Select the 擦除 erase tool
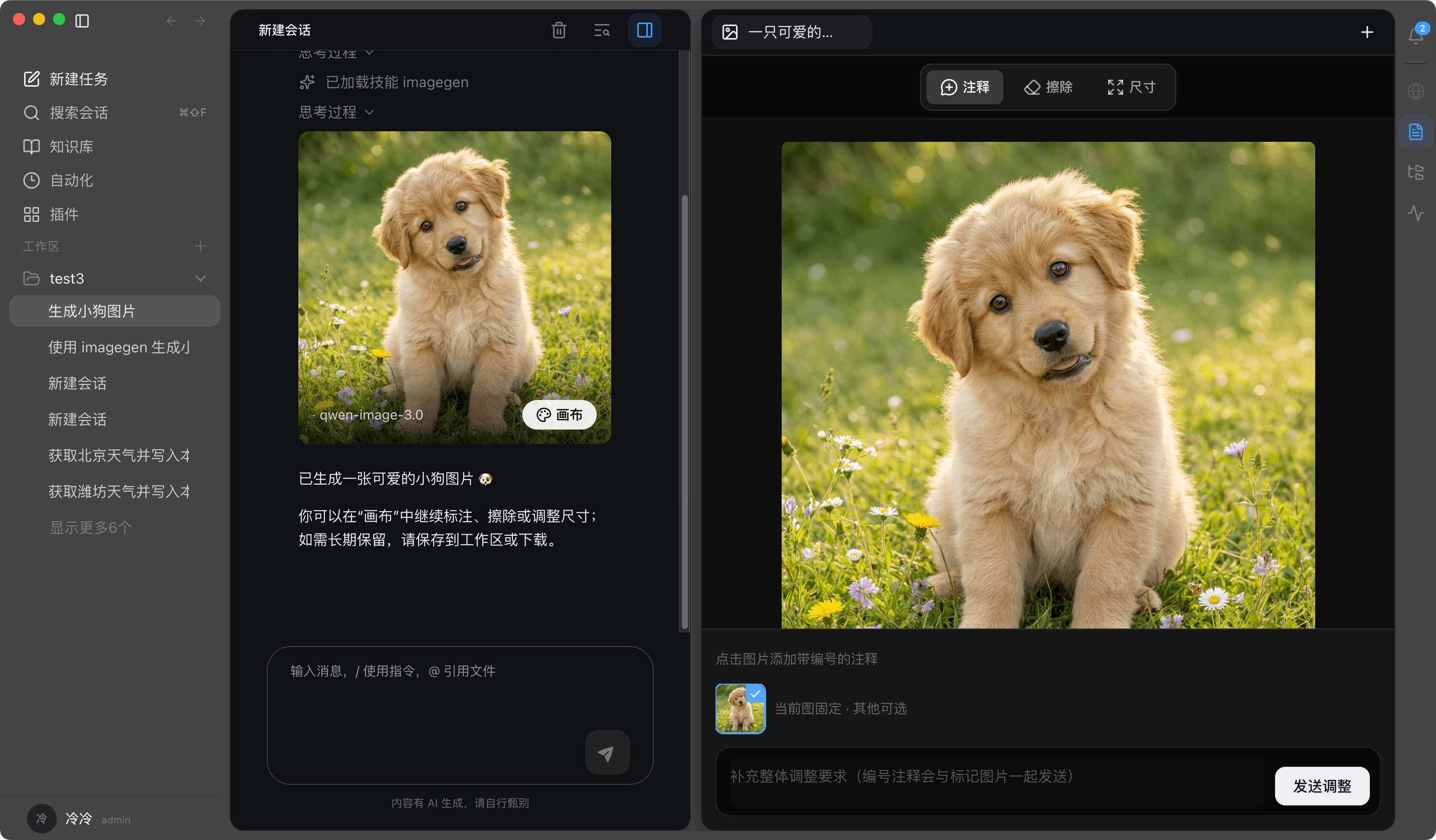Image resolution: width=1436 pixels, height=840 pixels. pyautogui.click(x=1048, y=87)
